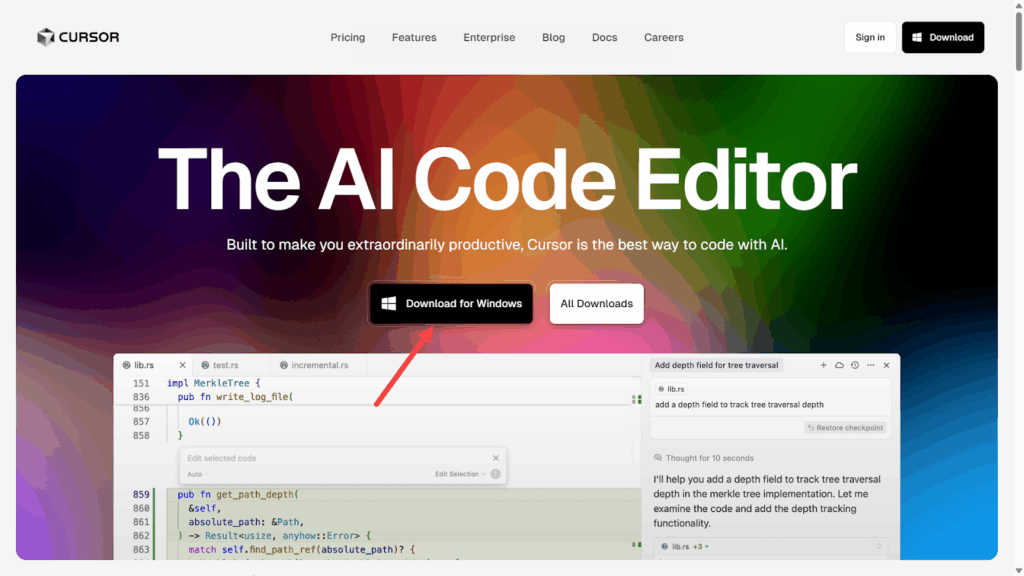Select the 'Add depth field for tree traversal' chat tab
1024x576 pixels.
click(x=716, y=365)
